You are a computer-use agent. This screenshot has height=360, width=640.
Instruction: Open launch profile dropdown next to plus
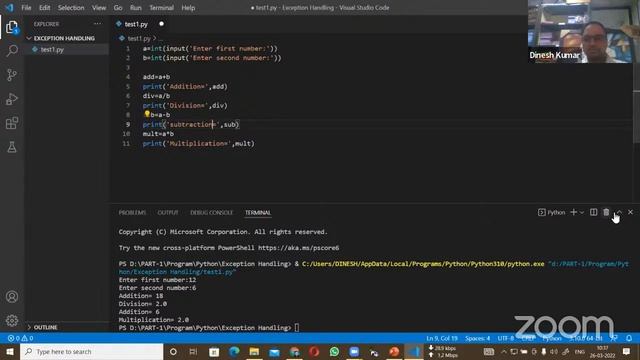coord(582,212)
